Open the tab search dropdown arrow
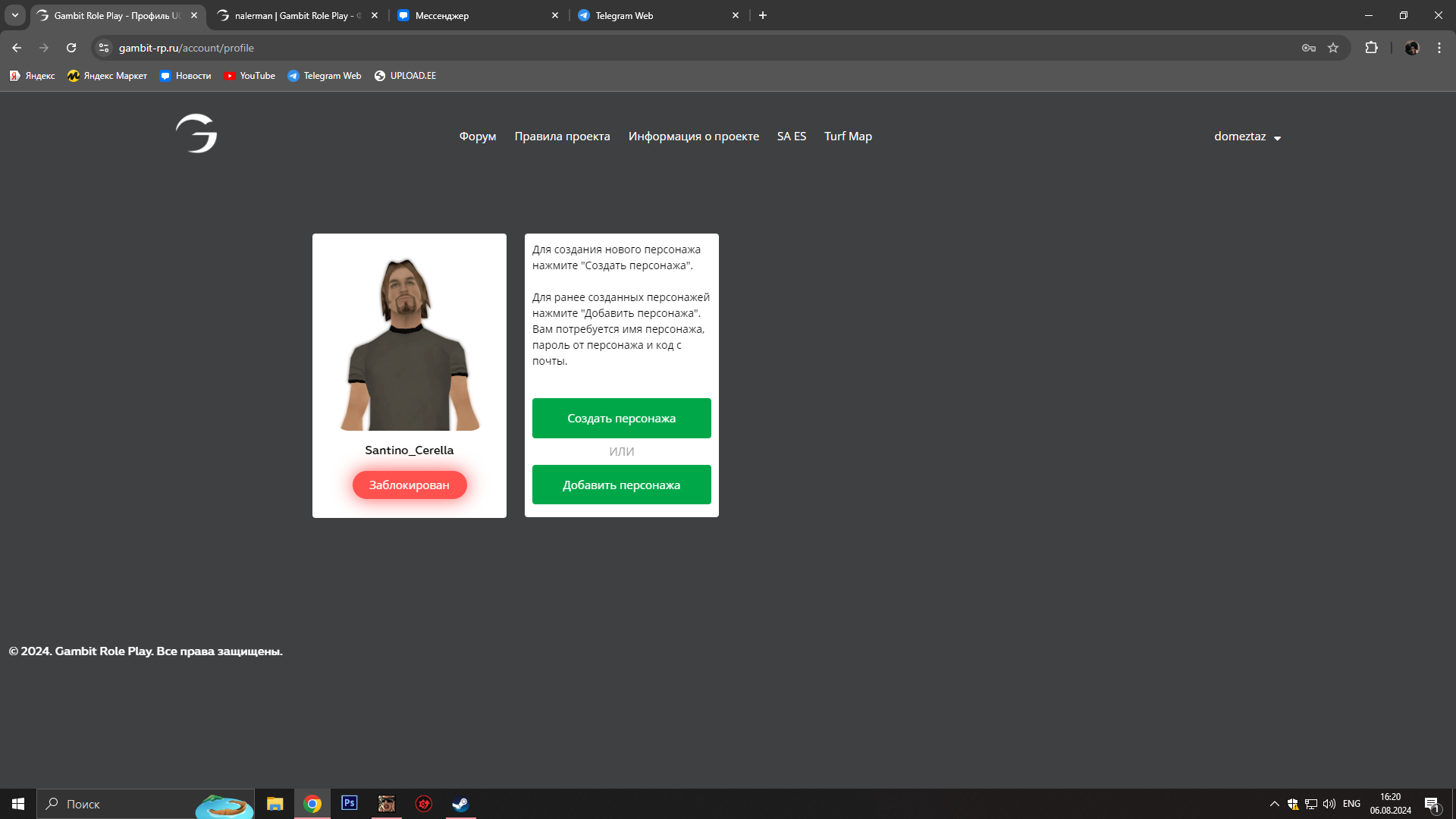1456x819 pixels. [15, 15]
